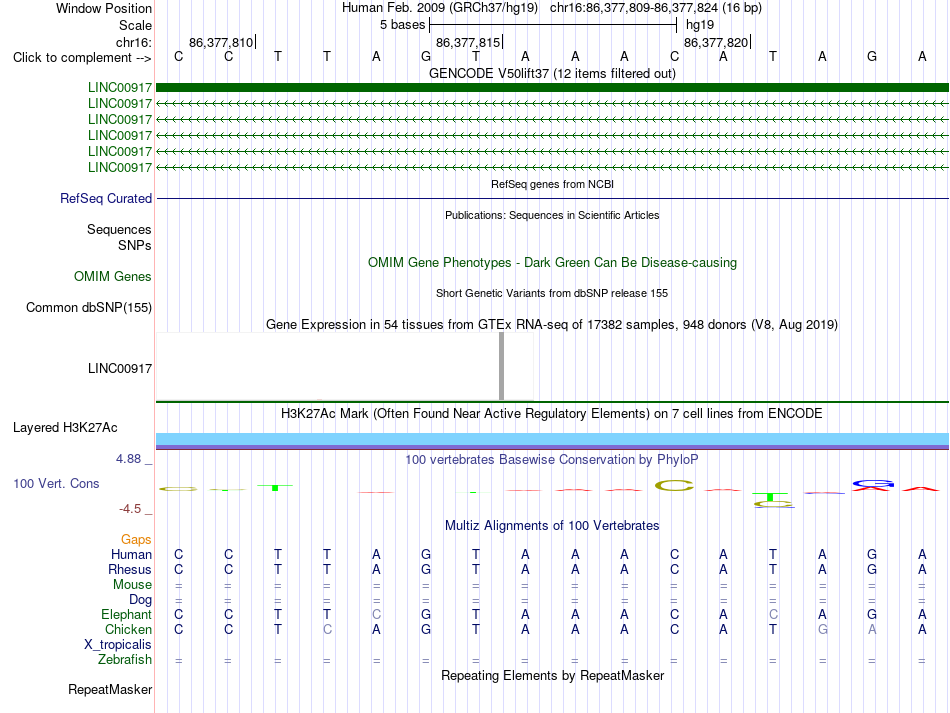Select the Chicken alignment row label

tap(128, 629)
